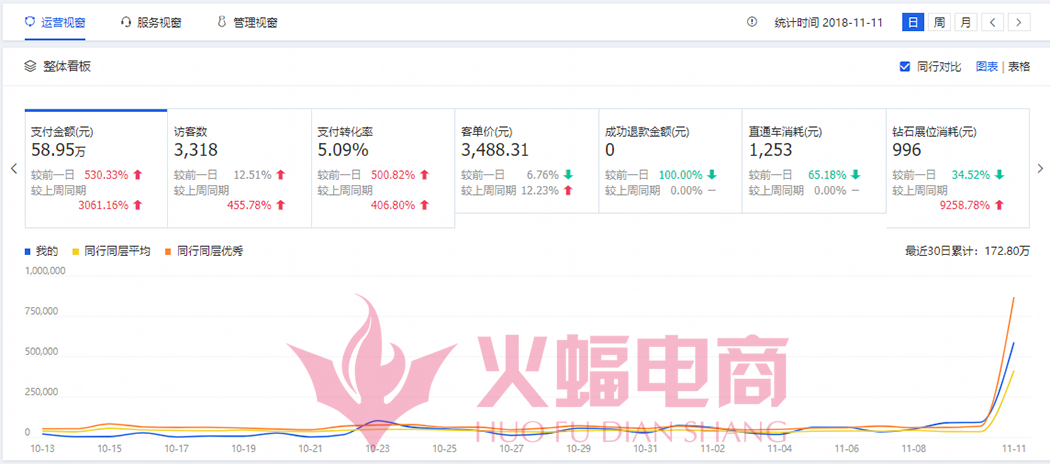Screen dimensions: 1050x464
Task: Toggle the 同行同层优秀 legend series
Action: tap(203, 252)
